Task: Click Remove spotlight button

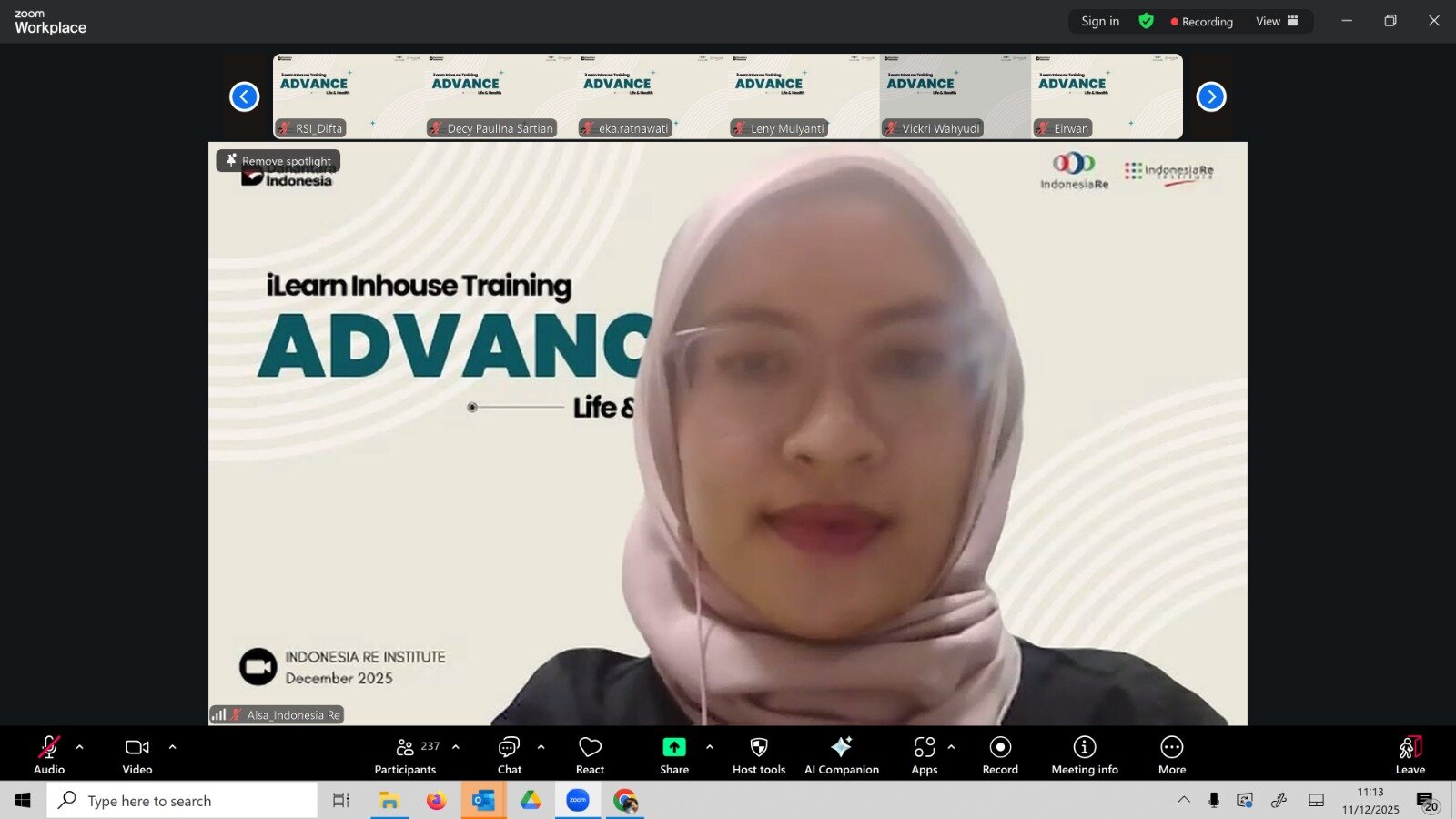Action: point(278,161)
